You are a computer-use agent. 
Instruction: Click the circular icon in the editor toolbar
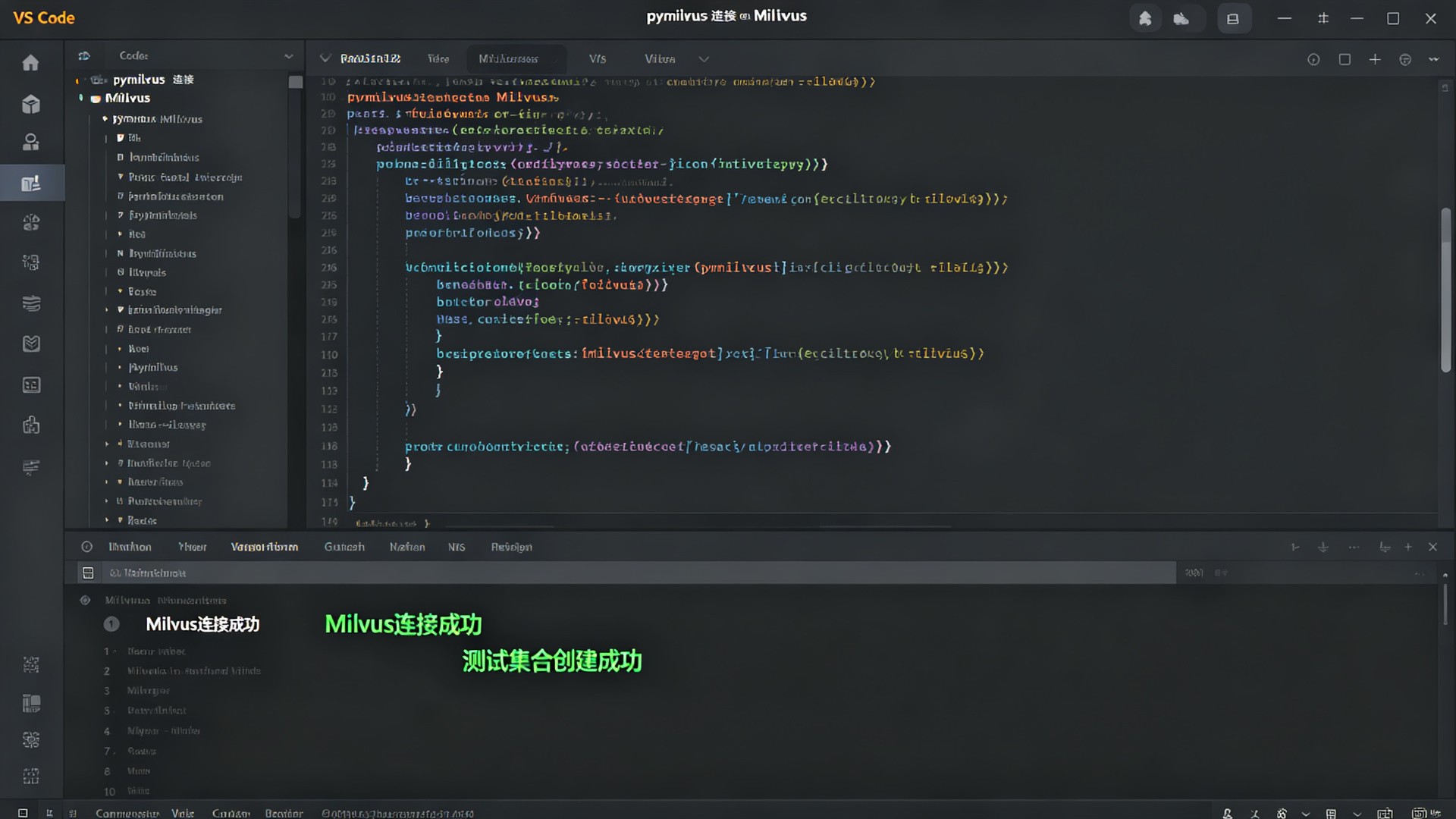[x=1314, y=59]
